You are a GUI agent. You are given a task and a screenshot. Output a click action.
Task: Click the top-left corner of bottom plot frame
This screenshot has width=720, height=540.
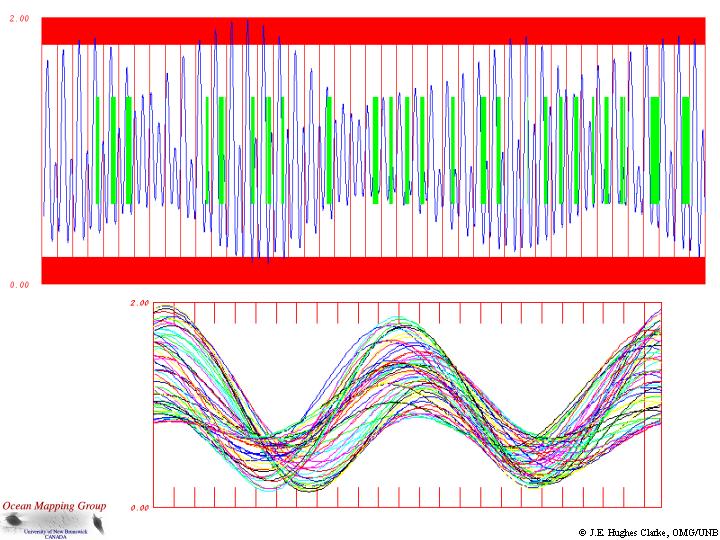[153, 302]
